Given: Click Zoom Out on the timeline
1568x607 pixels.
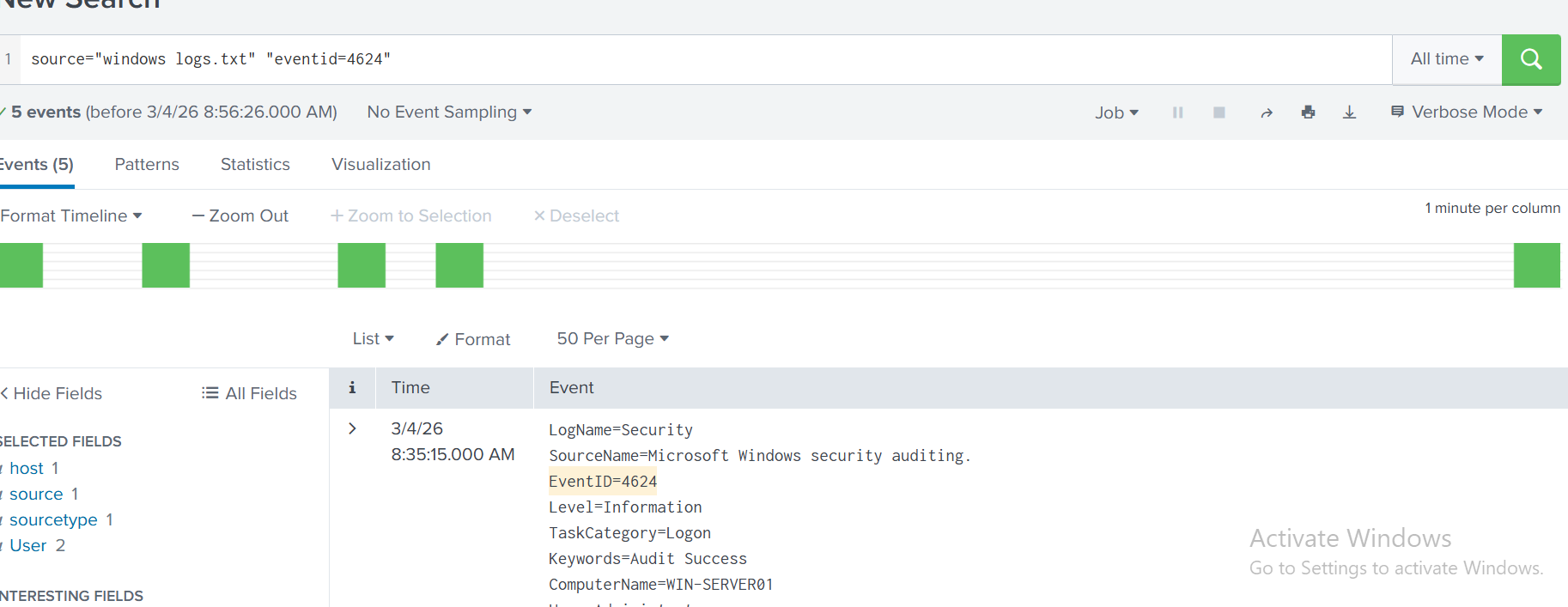Looking at the screenshot, I should pos(240,216).
